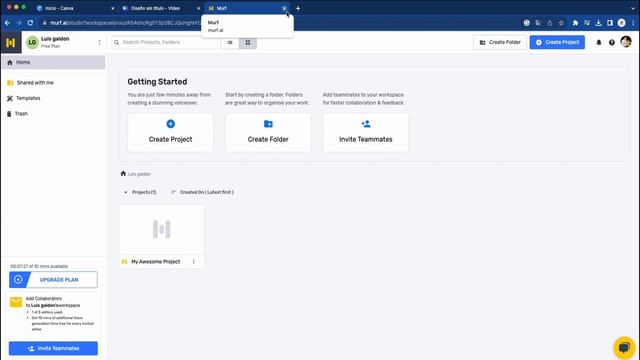This screenshot has height=360, width=640.
Task: Switch to the Diseño sin título - Video tab
Action: [160, 8]
